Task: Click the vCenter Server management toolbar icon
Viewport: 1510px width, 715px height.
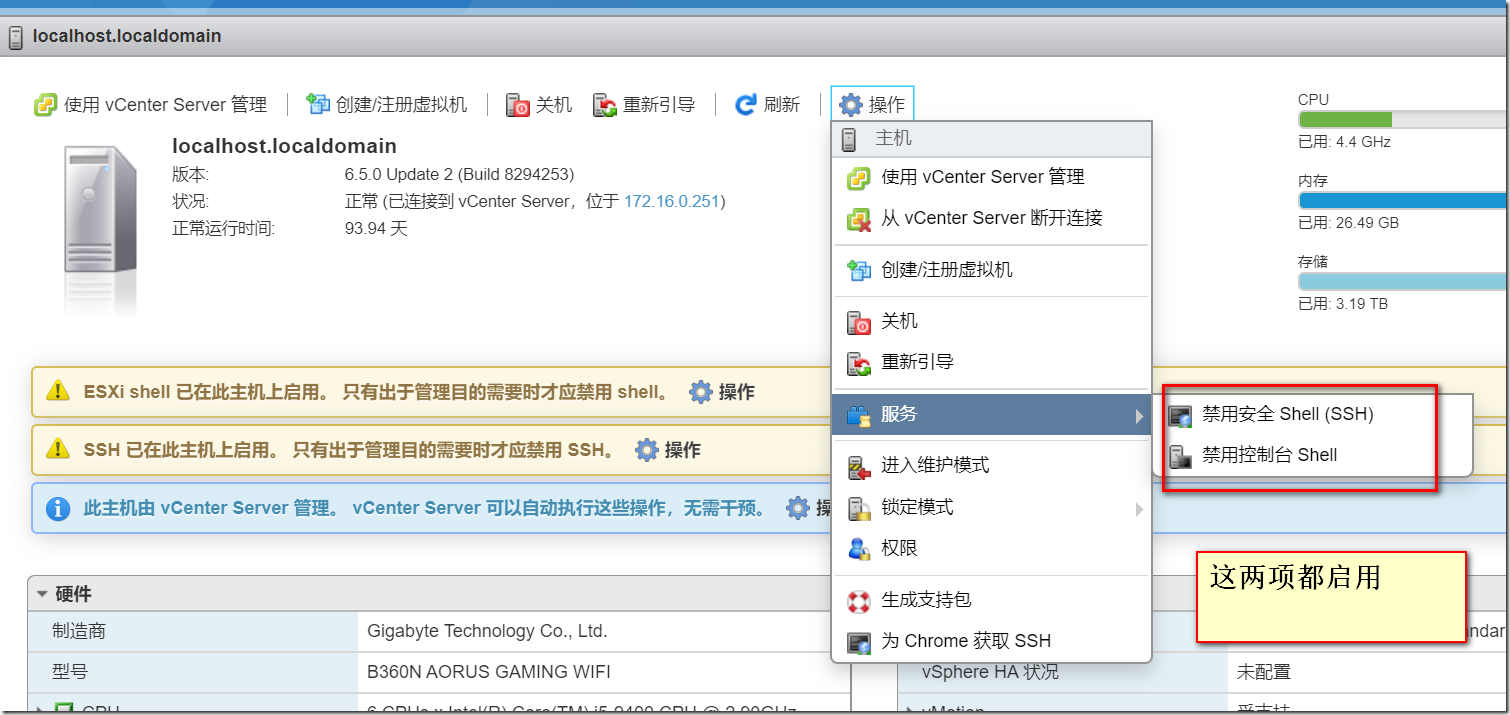Action: [45, 105]
